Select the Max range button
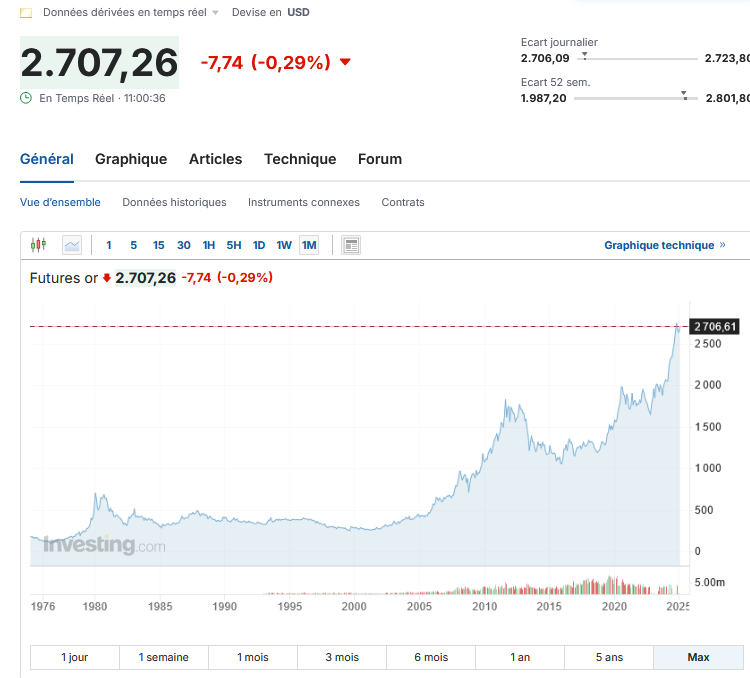Image resolution: width=750 pixels, height=678 pixels. (x=698, y=657)
